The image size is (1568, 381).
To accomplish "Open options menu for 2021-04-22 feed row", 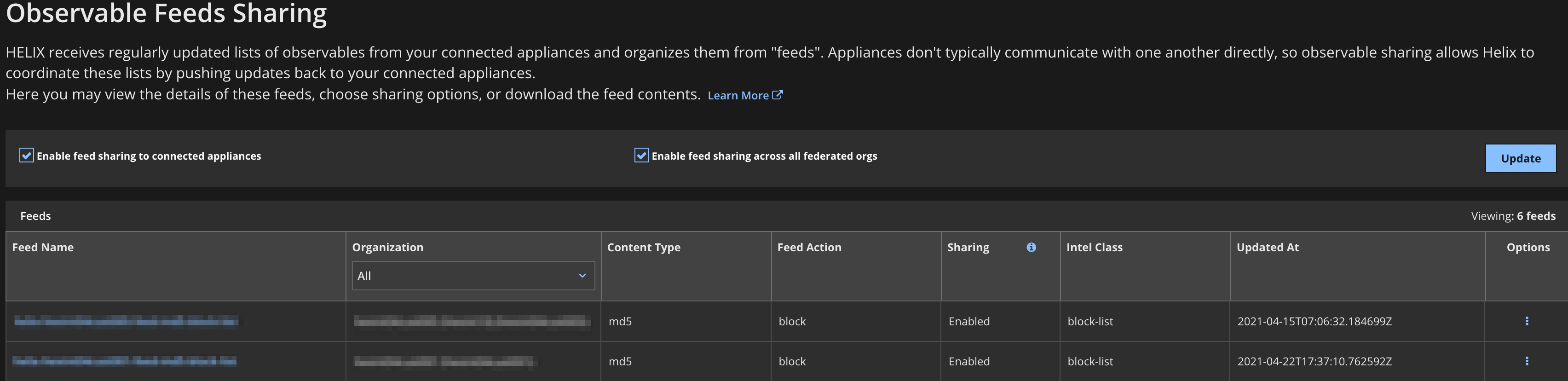I will [x=1527, y=362].
